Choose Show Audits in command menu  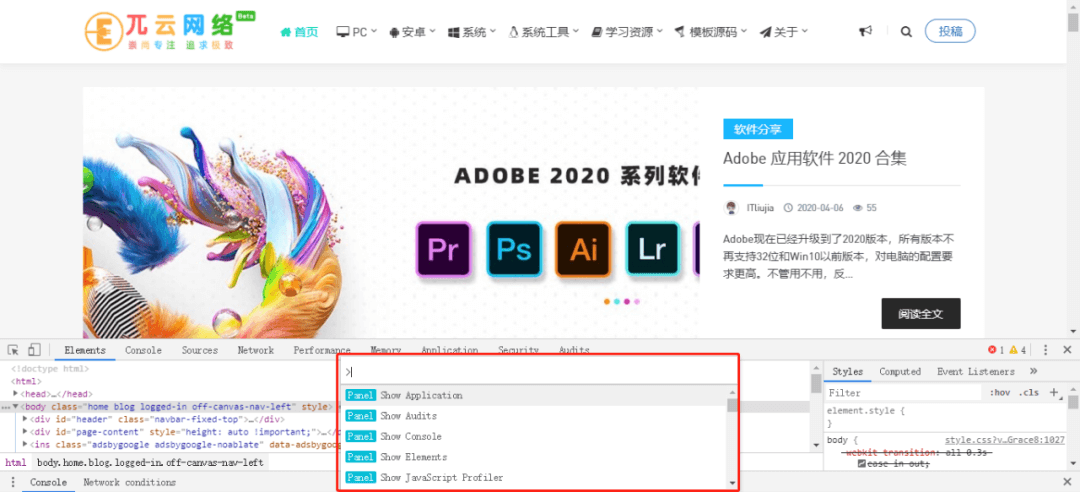tap(534, 416)
